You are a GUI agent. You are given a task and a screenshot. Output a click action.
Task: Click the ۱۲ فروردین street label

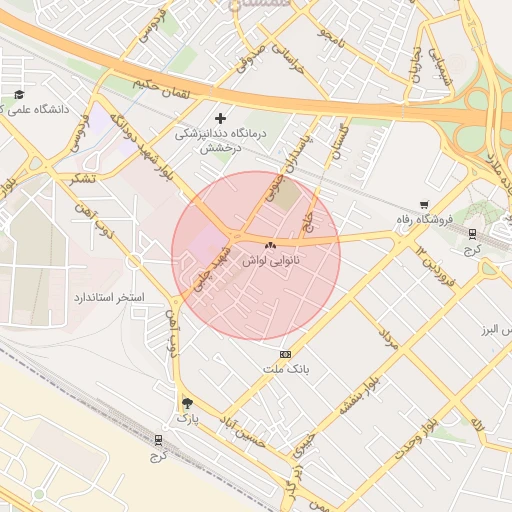tap(435, 267)
